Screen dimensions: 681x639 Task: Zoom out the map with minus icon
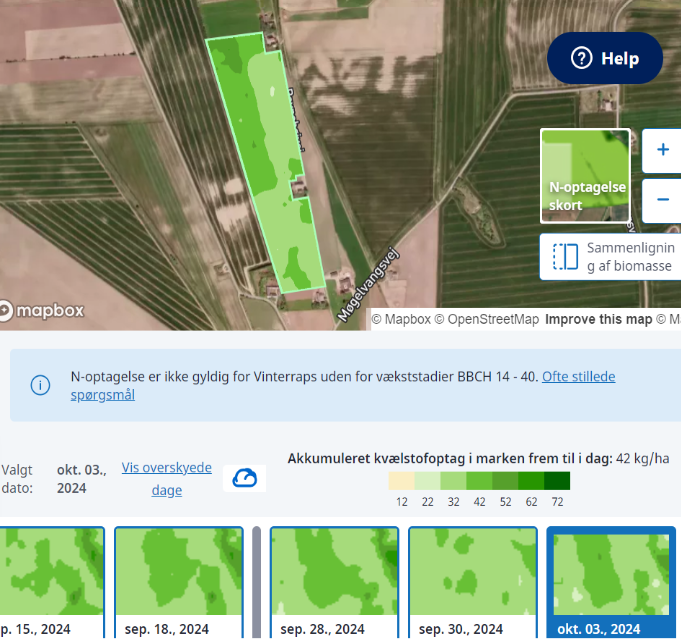pos(662,199)
